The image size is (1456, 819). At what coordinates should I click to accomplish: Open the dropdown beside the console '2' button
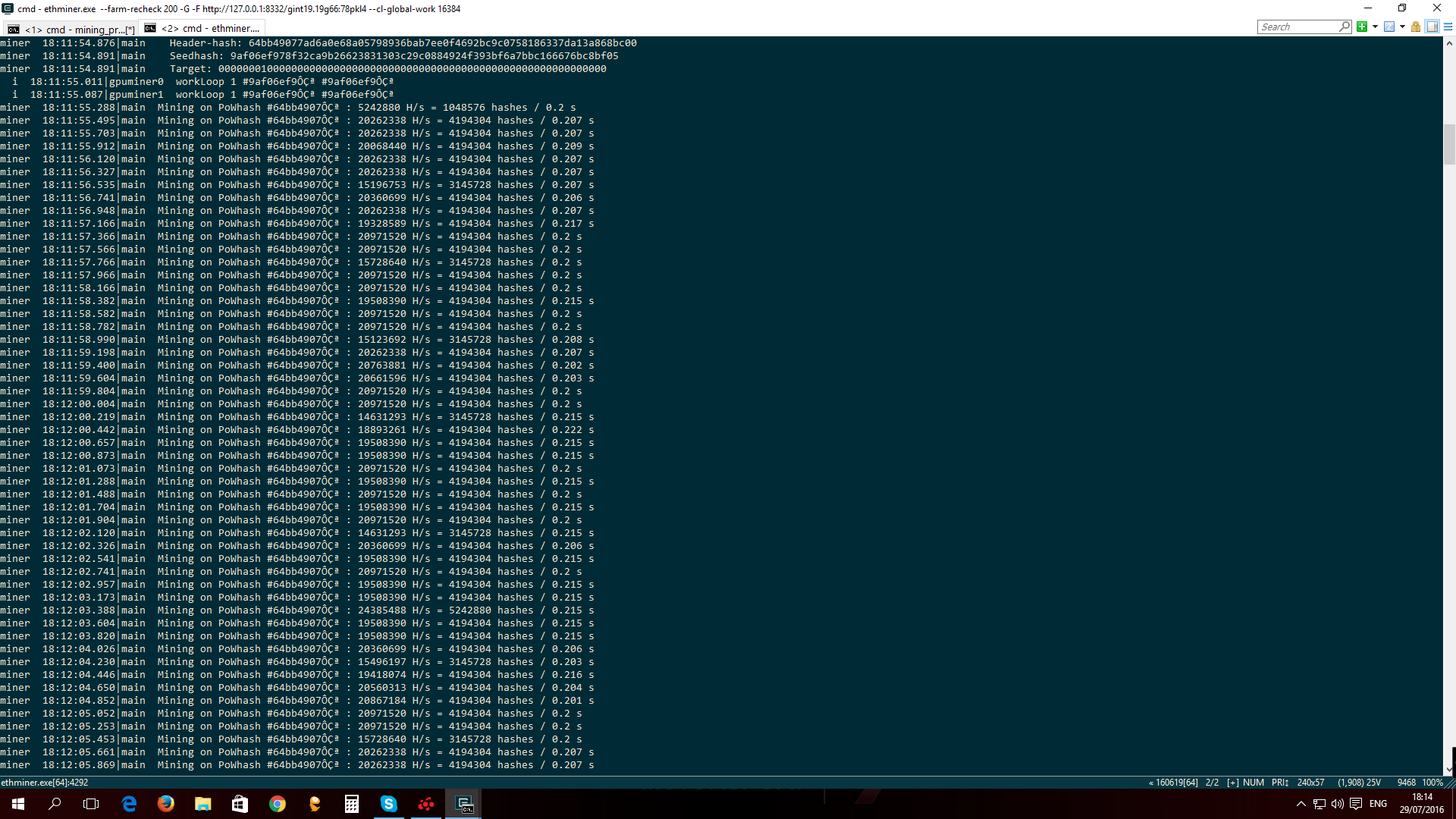pyautogui.click(x=1402, y=27)
